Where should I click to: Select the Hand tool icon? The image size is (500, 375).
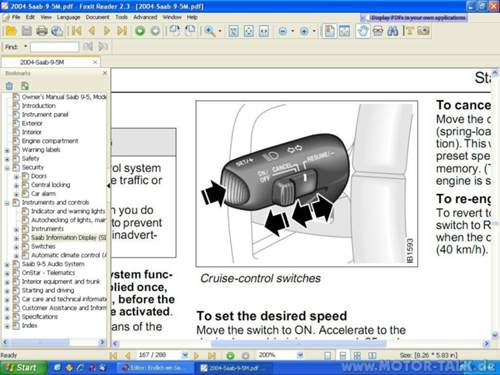[362, 31]
